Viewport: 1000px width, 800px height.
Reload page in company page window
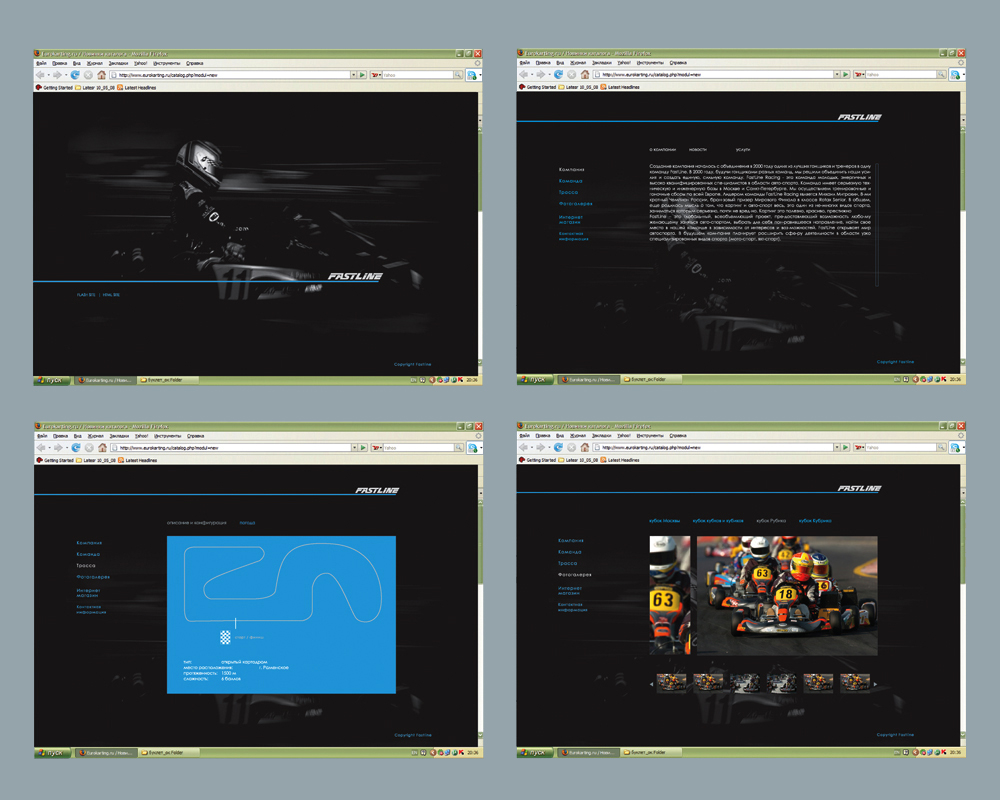point(559,75)
